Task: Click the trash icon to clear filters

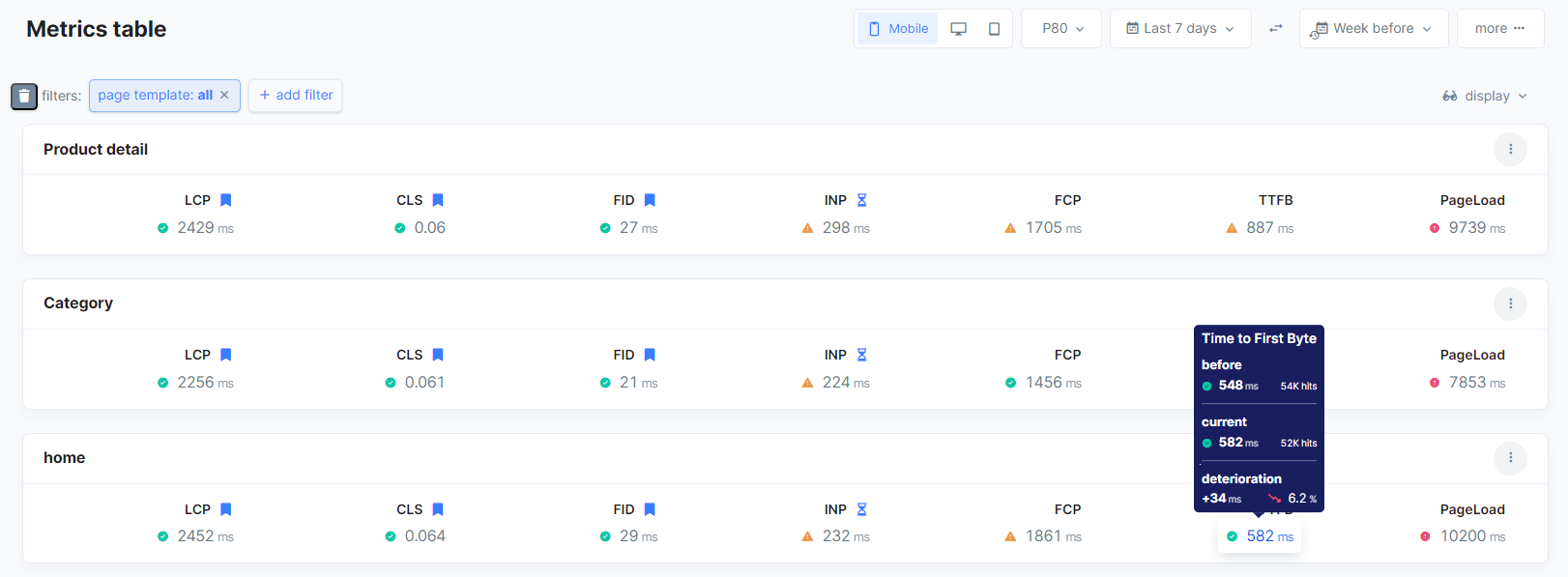Action: 24,96
